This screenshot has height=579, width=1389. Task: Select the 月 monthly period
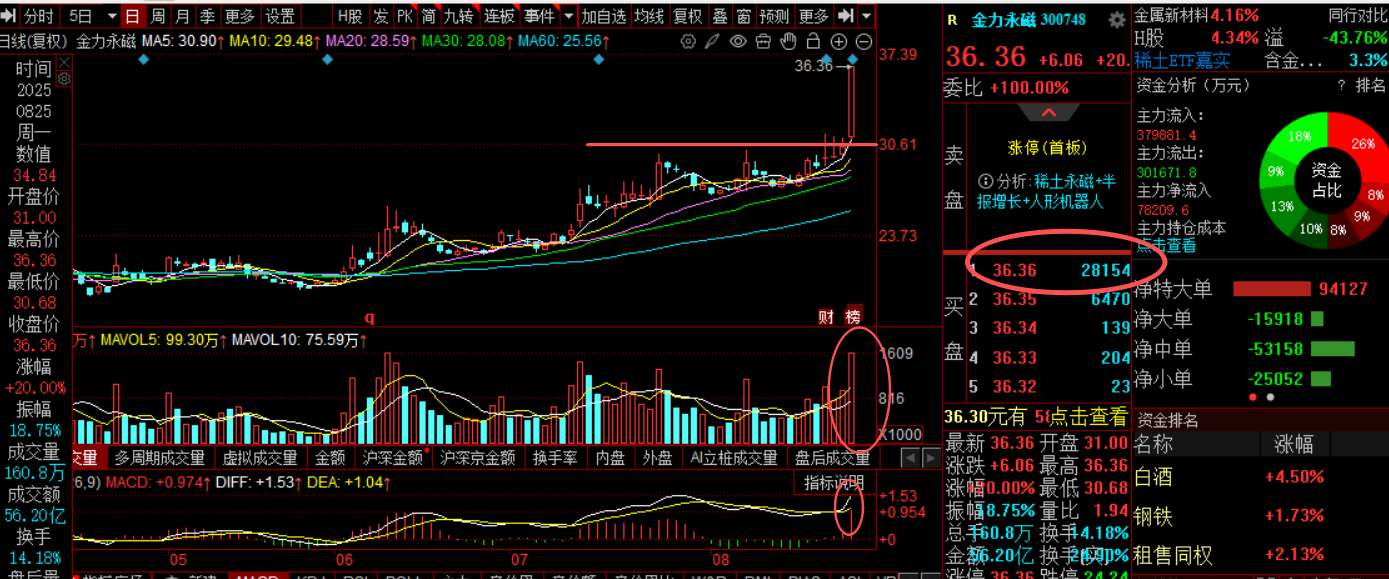pyautogui.click(x=182, y=16)
